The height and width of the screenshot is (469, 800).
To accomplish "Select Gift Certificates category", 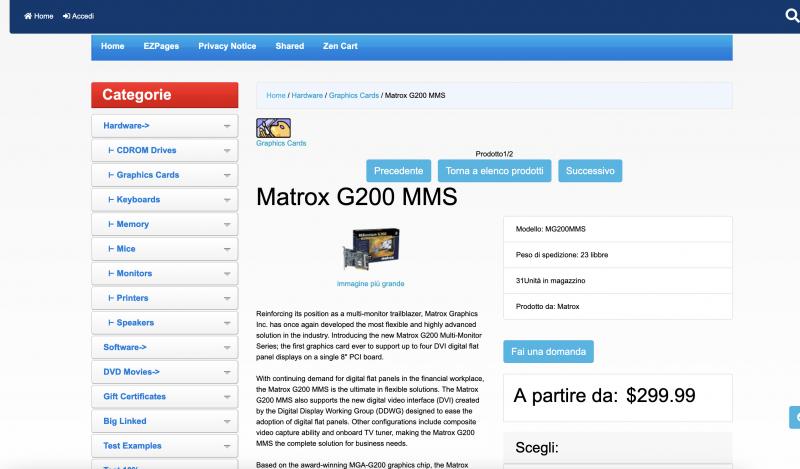I will tap(134, 396).
